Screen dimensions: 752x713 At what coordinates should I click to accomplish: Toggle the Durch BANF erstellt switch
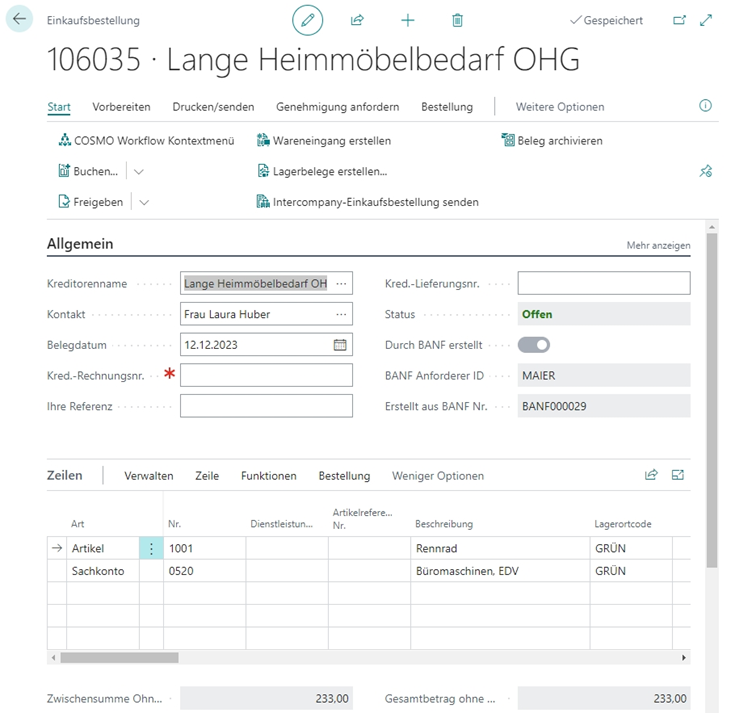(x=534, y=345)
